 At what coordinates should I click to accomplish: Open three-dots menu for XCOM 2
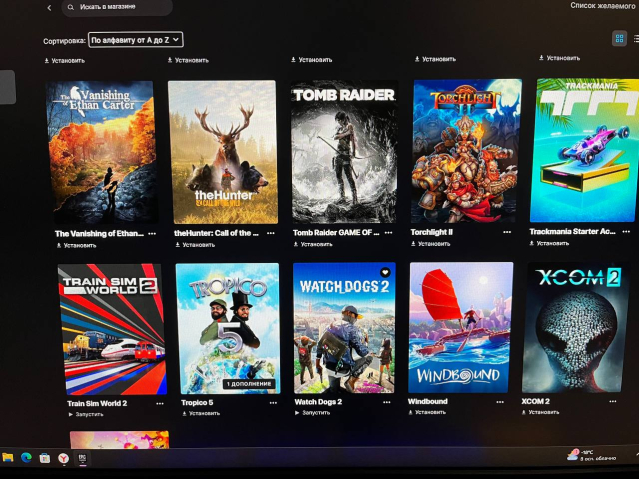tap(613, 402)
